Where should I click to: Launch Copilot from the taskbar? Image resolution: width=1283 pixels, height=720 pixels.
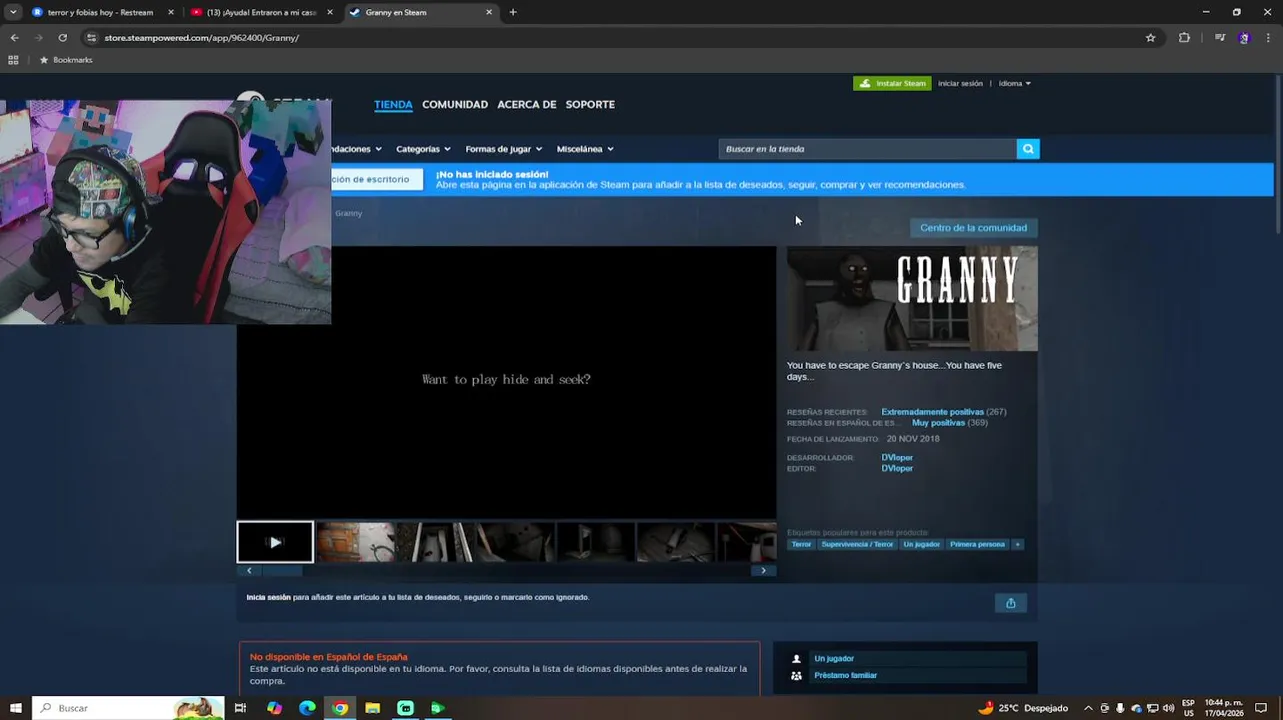coord(274,708)
